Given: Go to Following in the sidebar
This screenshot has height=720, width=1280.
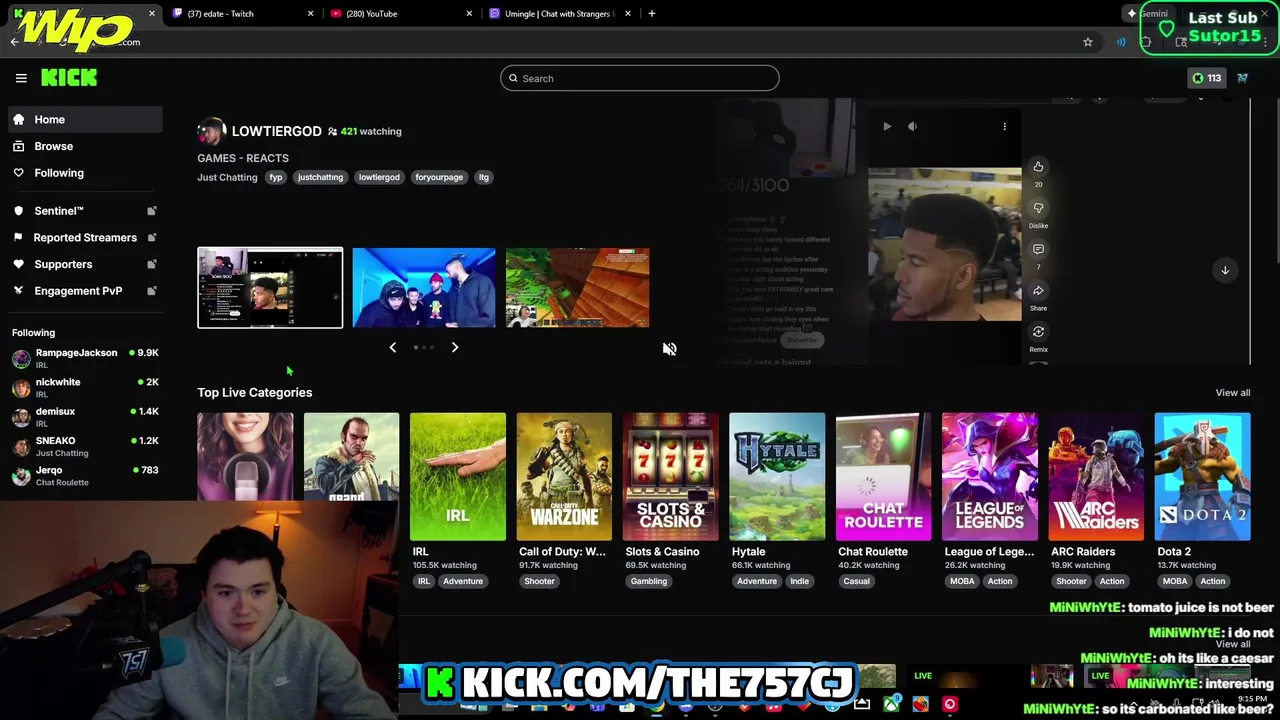Looking at the screenshot, I should coord(85,173).
